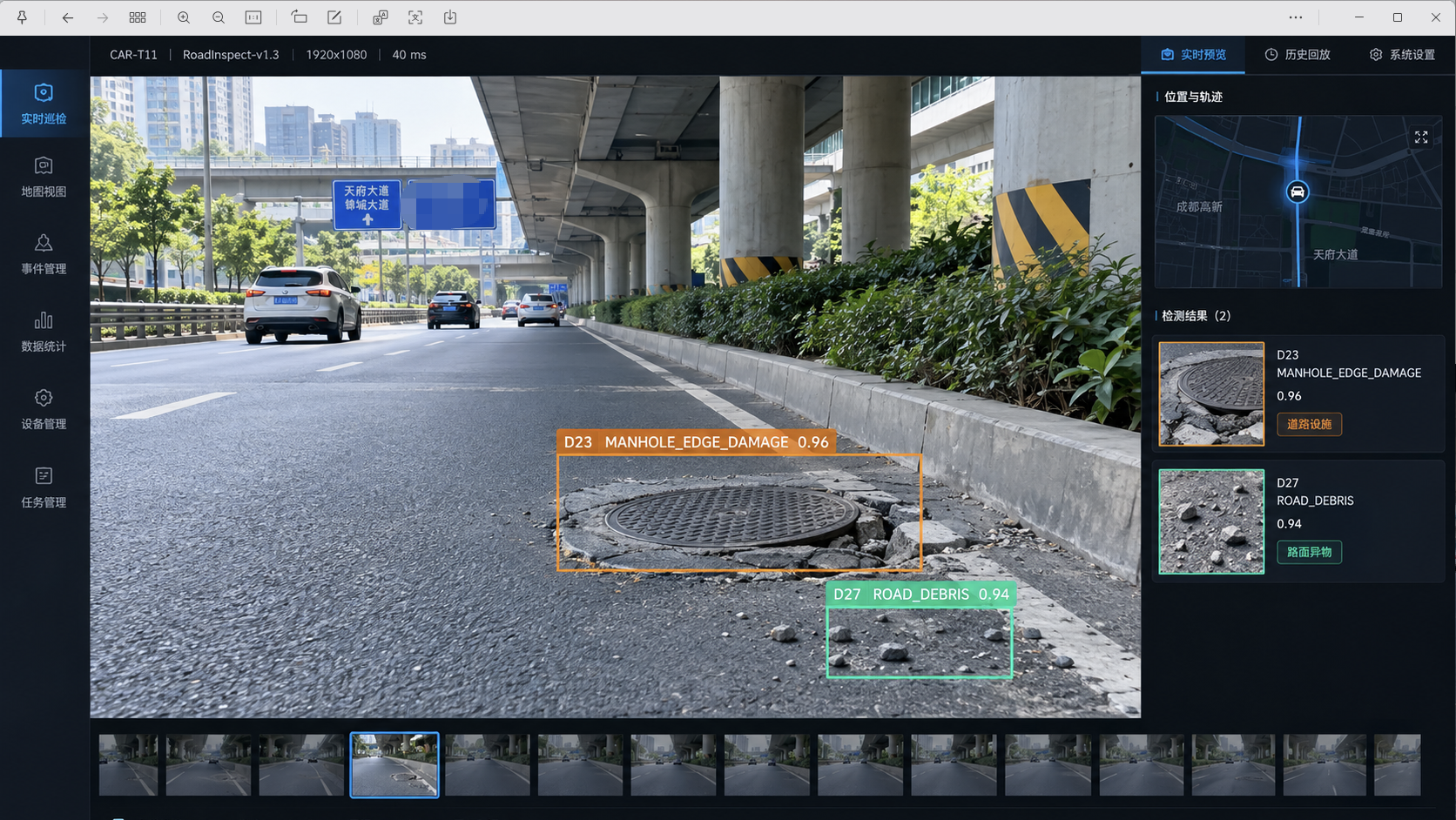Click the 0.94 confidence in D27 card
Image resolution: width=1456 pixels, height=820 pixels.
1289,524
